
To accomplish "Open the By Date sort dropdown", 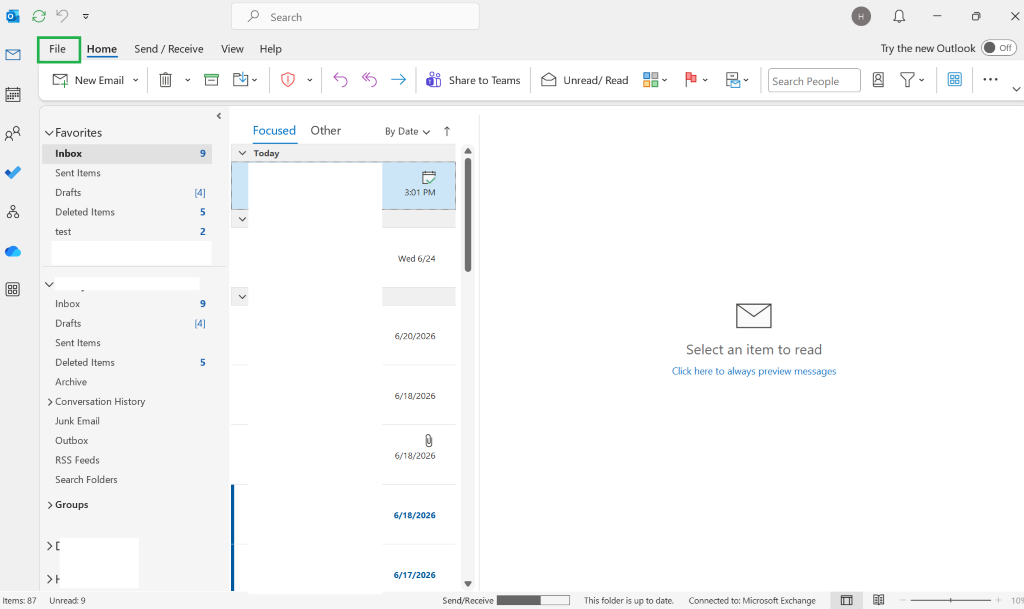I will (408, 131).
